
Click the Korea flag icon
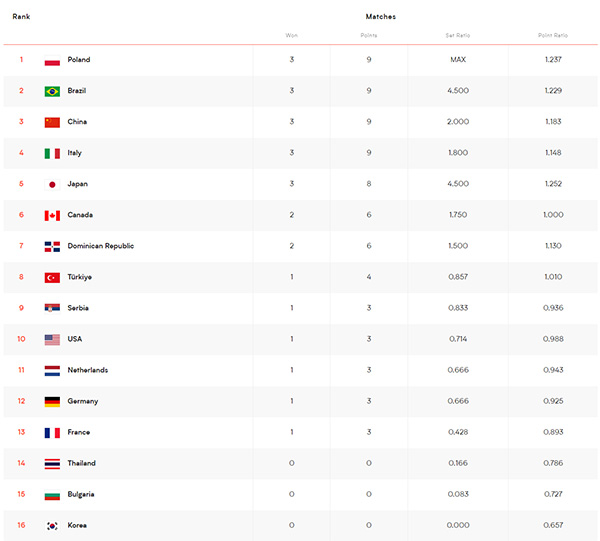click(52, 526)
